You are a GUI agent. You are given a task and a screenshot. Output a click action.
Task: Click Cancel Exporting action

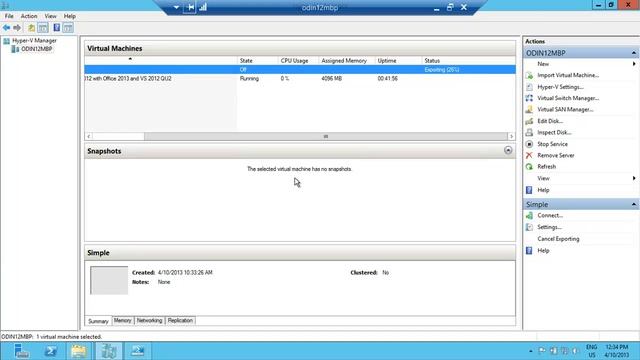pyautogui.click(x=558, y=239)
